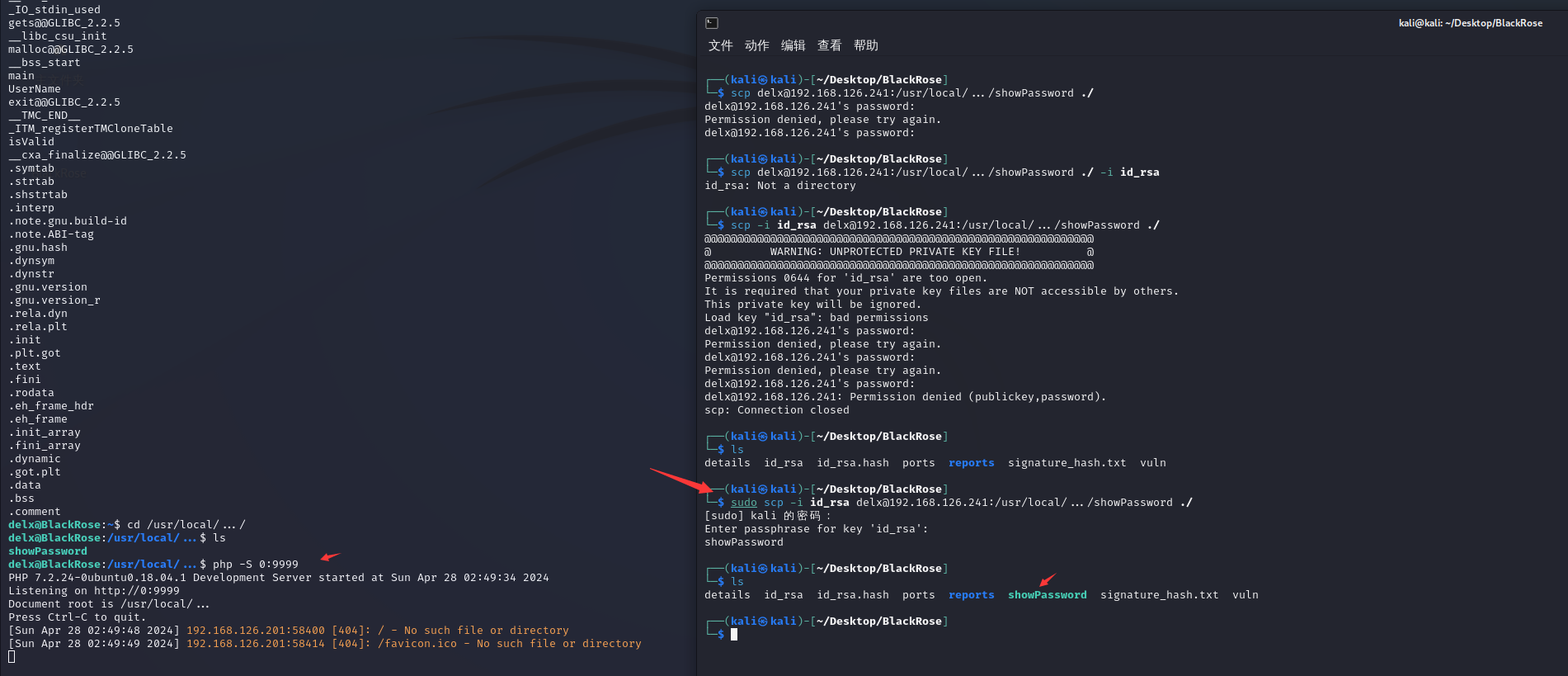This screenshot has width=1568, height=676.
Task: Click the .dynamic section name
Action: pyautogui.click(x=35, y=459)
